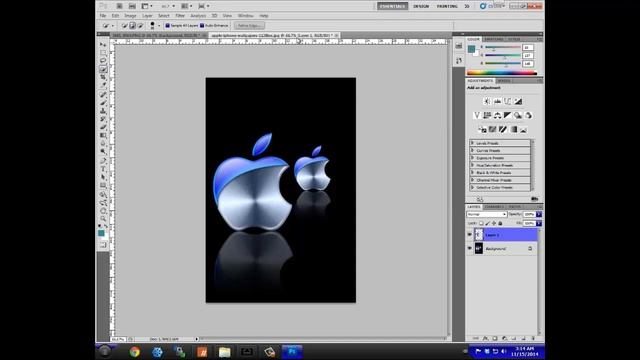Add a Threshold adjustment

(x=502, y=129)
